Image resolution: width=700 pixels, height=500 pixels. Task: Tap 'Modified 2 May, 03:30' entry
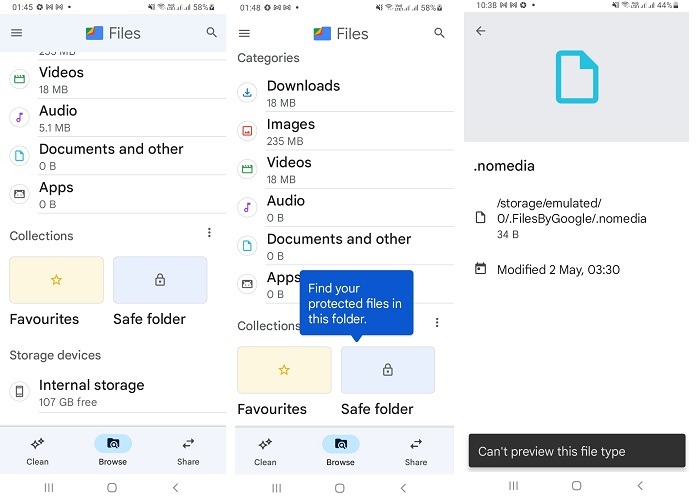tap(558, 270)
